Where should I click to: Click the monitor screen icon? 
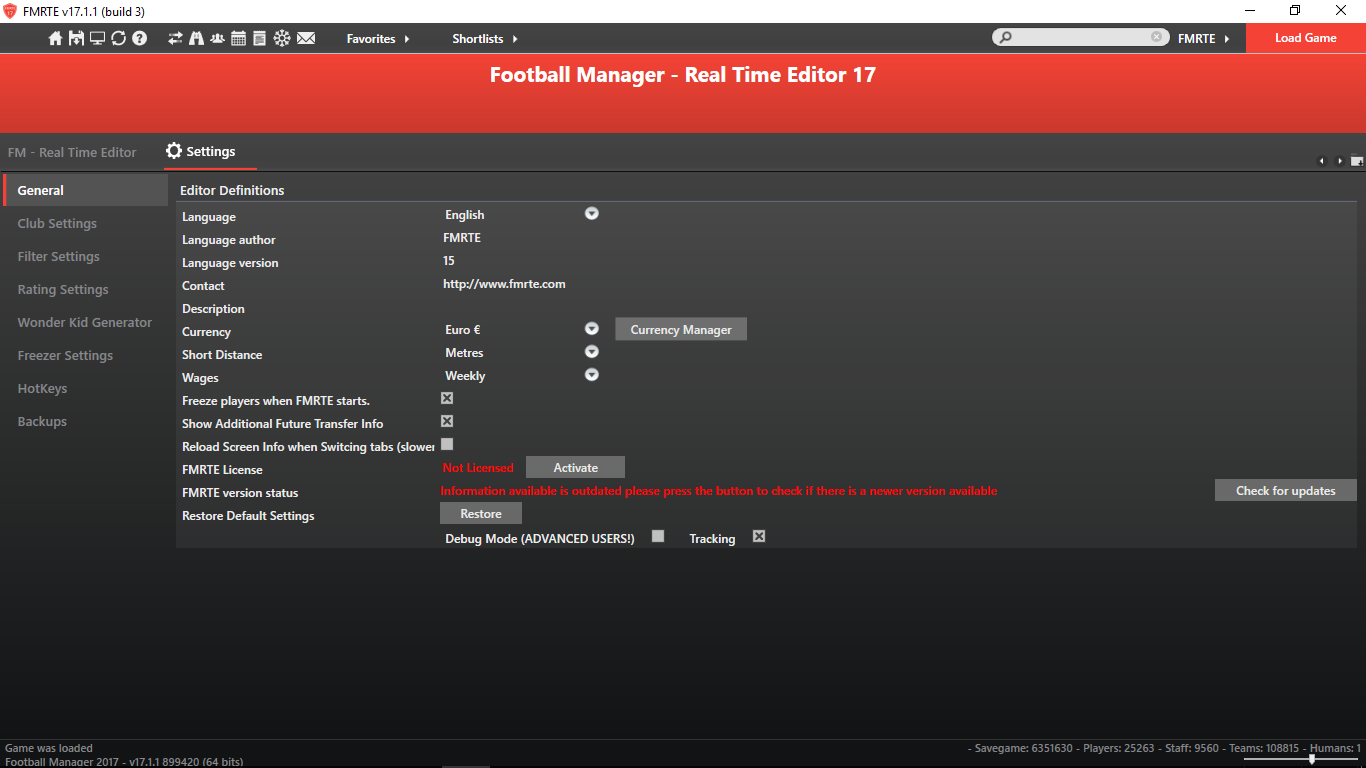tap(97, 38)
